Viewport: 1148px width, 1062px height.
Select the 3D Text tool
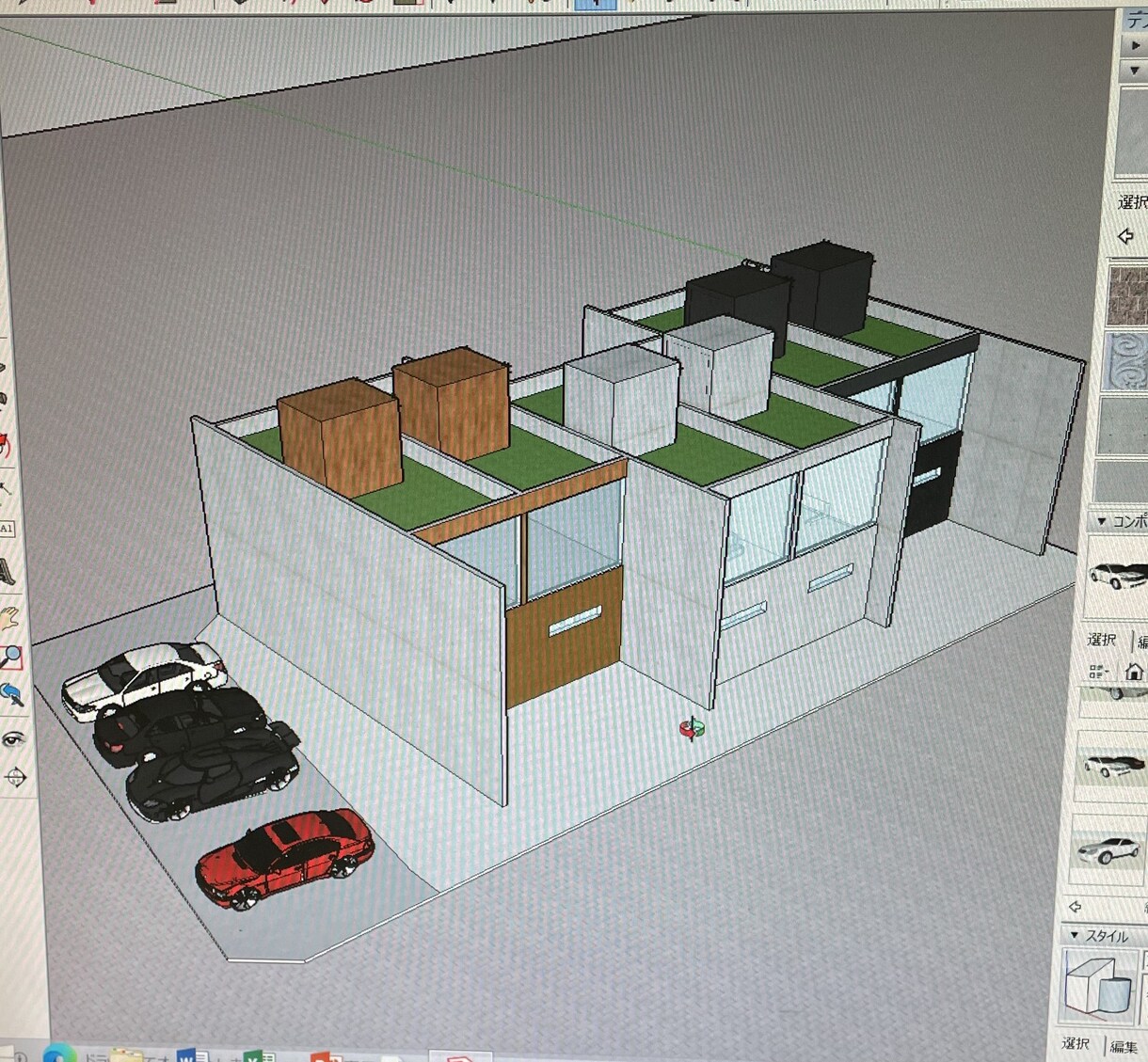6,570
